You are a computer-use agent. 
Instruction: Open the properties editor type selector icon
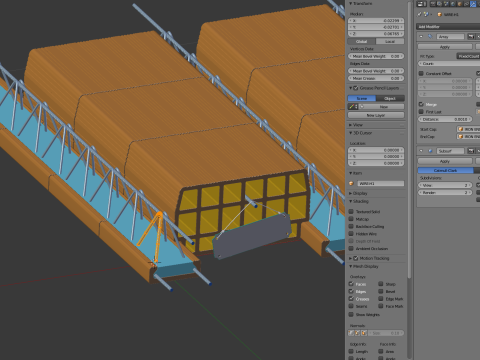[x=422, y=4]
